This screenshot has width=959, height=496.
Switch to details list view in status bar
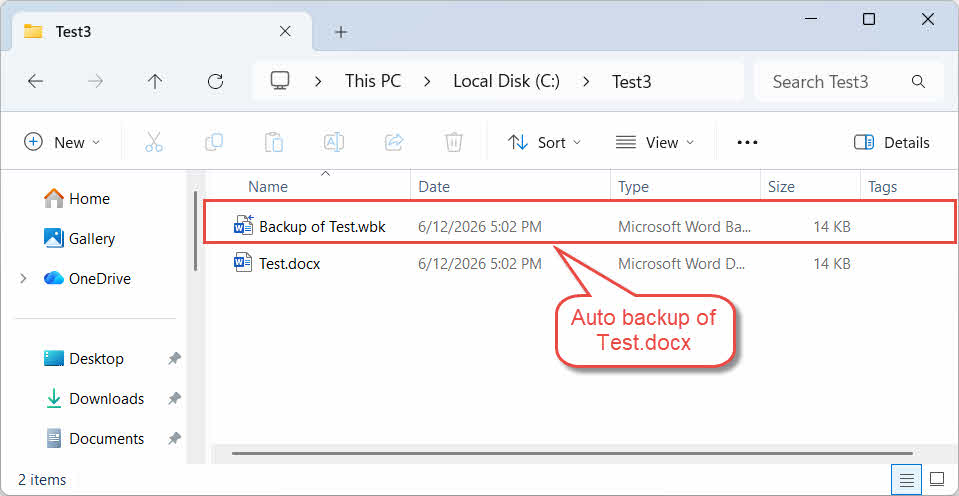pyautogui.click(x=906, y=478)
